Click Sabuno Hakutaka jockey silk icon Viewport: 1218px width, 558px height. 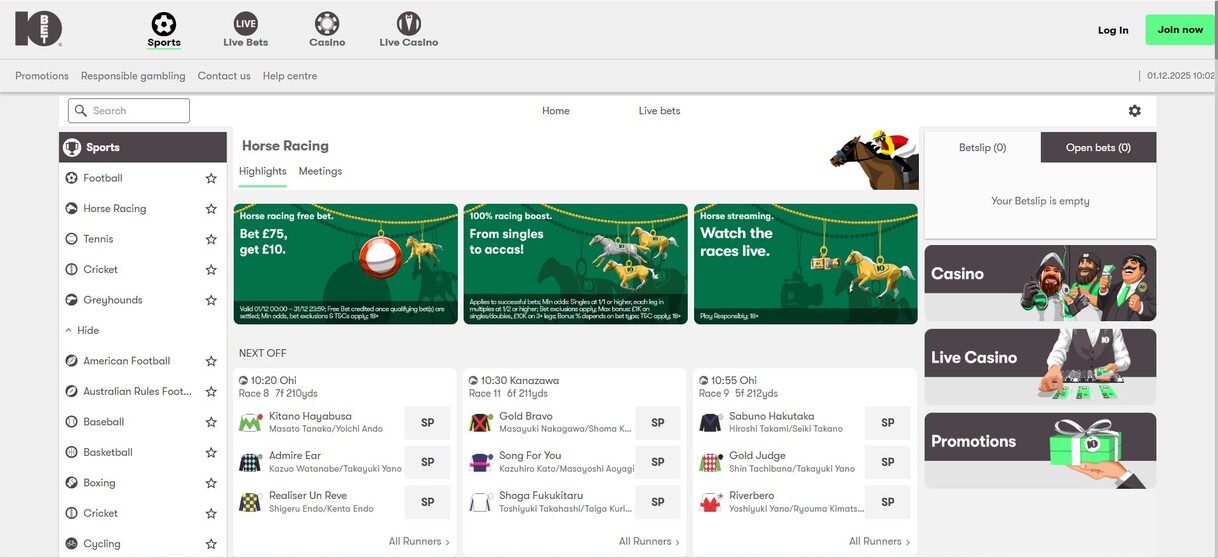point(710,423)
